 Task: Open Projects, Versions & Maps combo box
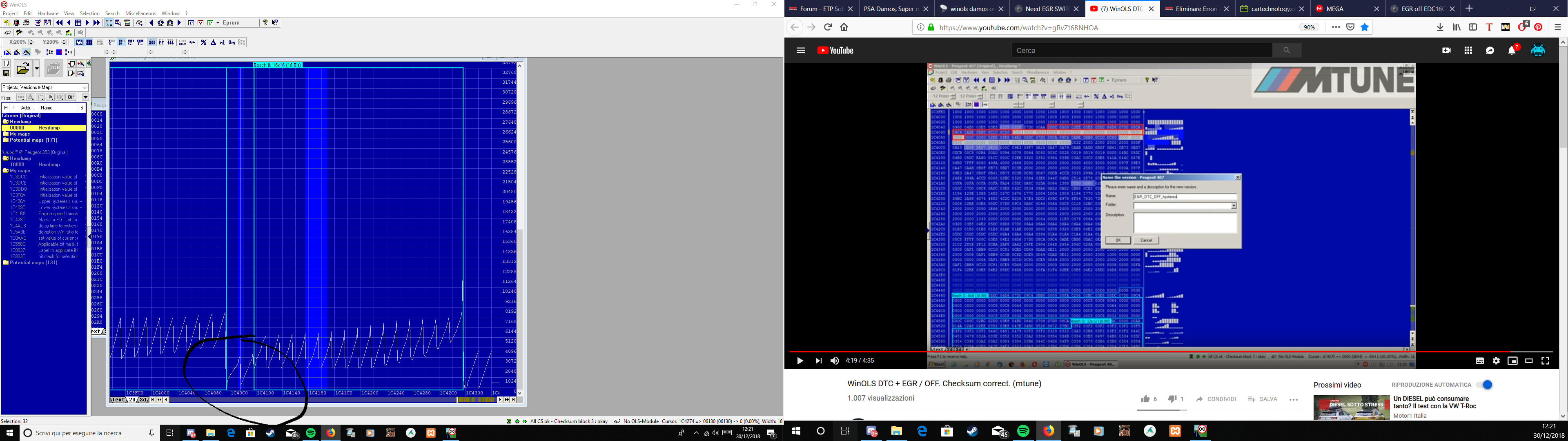(x=45, y=87)
